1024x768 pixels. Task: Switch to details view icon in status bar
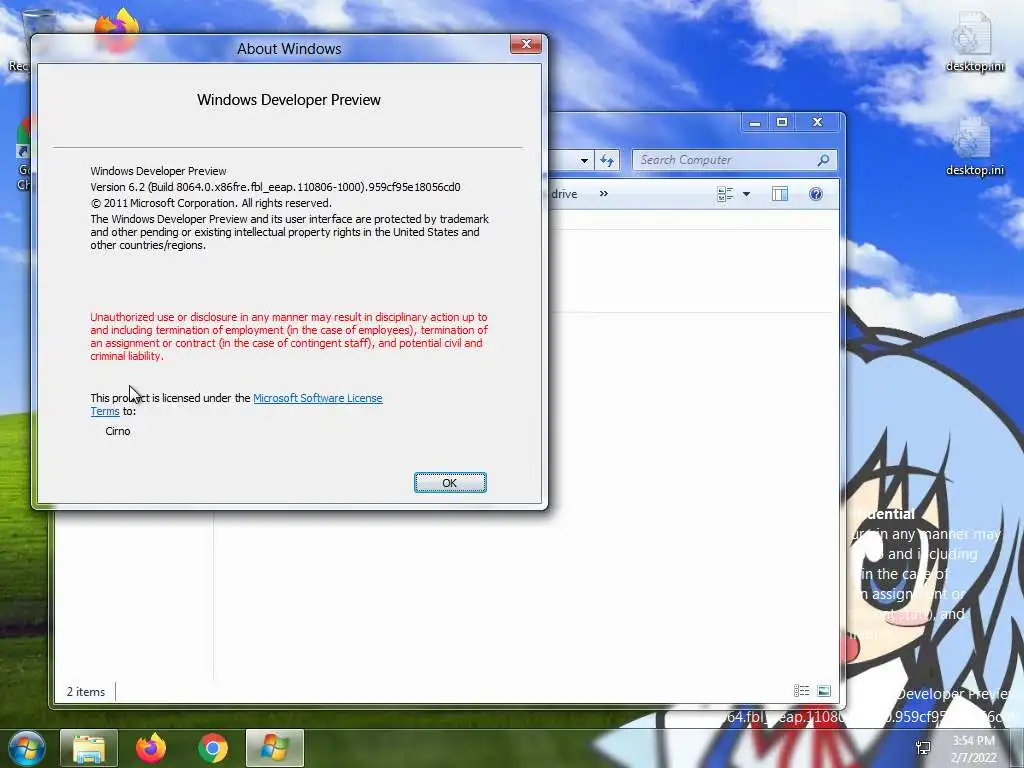tap(801, 690)
